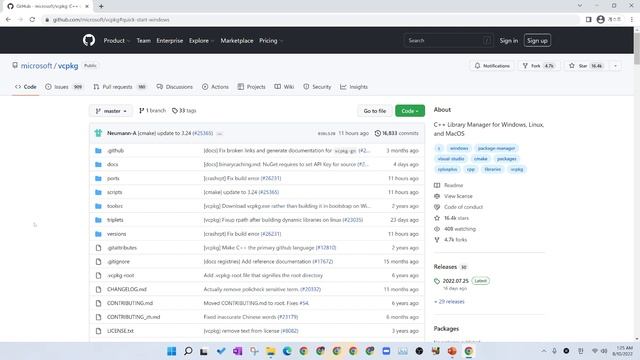Viewport: 640px width, 360px height.
Task: Open a new browser tab
Action: point(101,6)
